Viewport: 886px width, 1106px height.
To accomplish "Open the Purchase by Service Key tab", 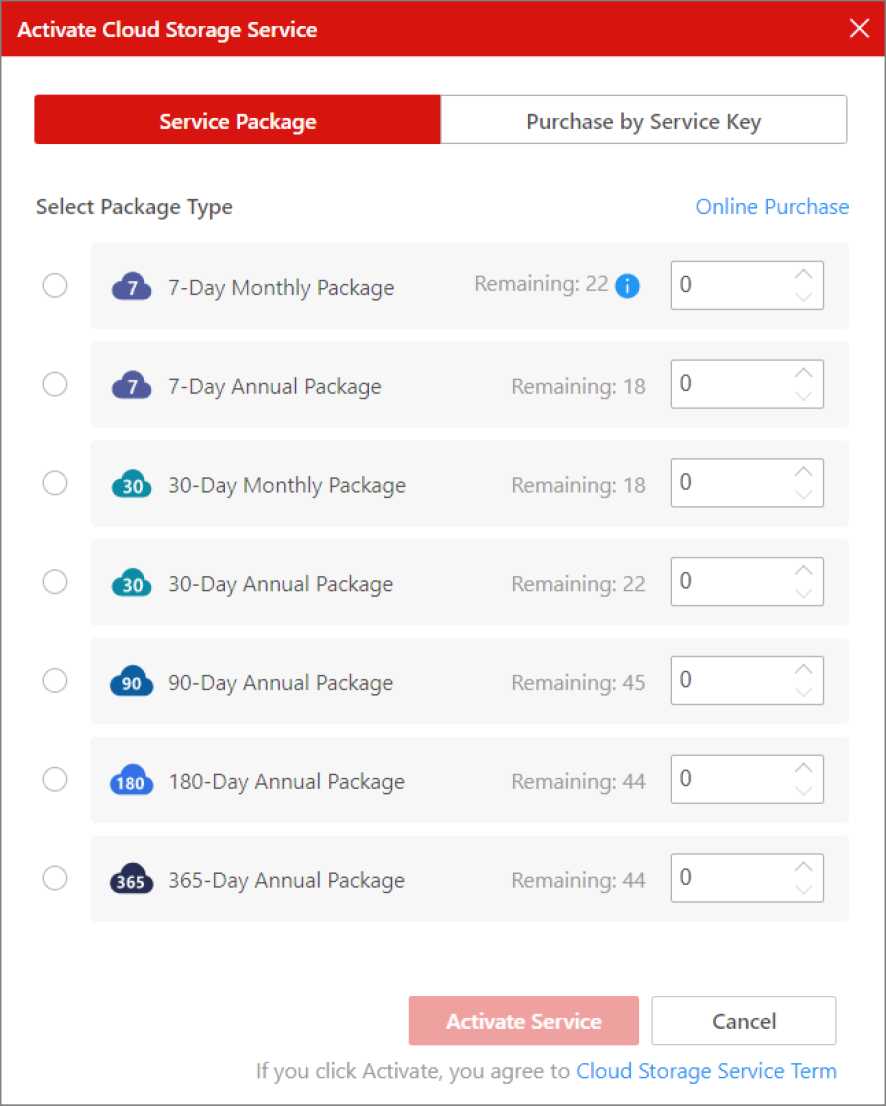I will click(643, 121).
